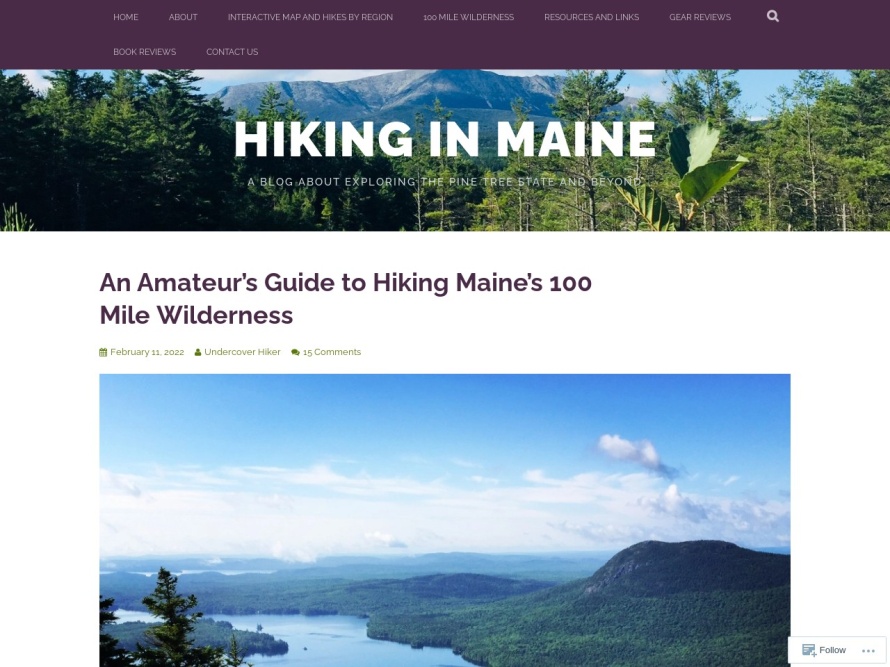Jump to the 15 Comments link
This screenshot has width=890, height=667.
coord(332,352)
